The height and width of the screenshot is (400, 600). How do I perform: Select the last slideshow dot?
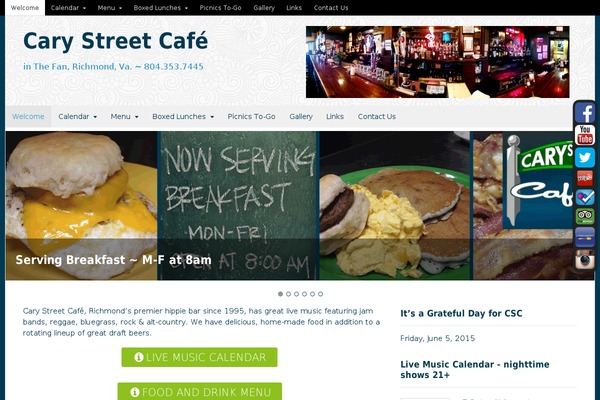[321, 294]
